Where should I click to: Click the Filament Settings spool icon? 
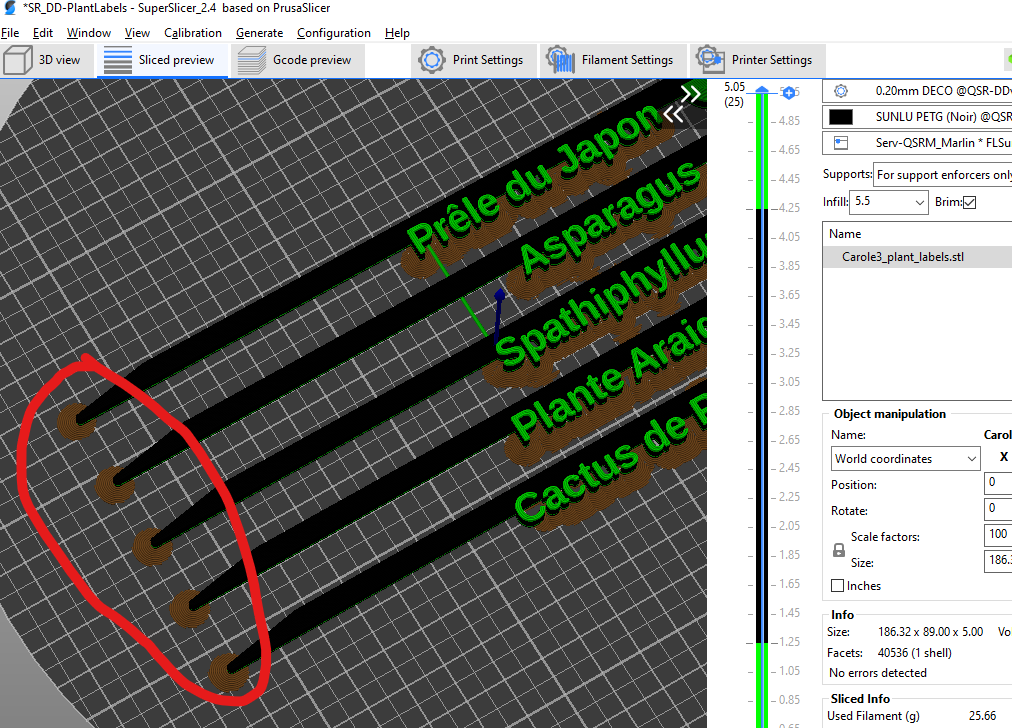click(x=560, y=60)
